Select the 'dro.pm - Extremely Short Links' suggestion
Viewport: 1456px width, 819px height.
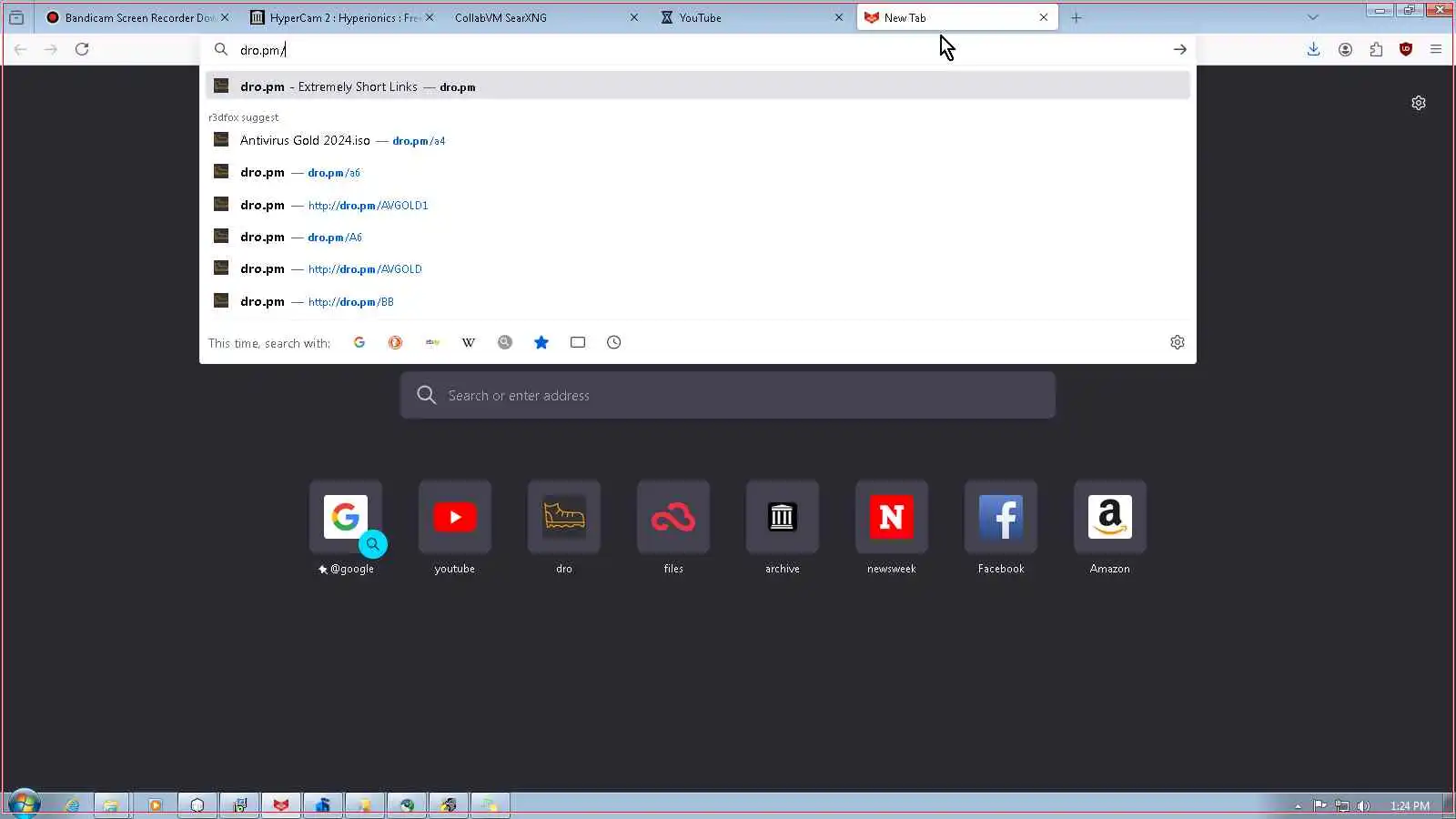(x=698, y=86)
